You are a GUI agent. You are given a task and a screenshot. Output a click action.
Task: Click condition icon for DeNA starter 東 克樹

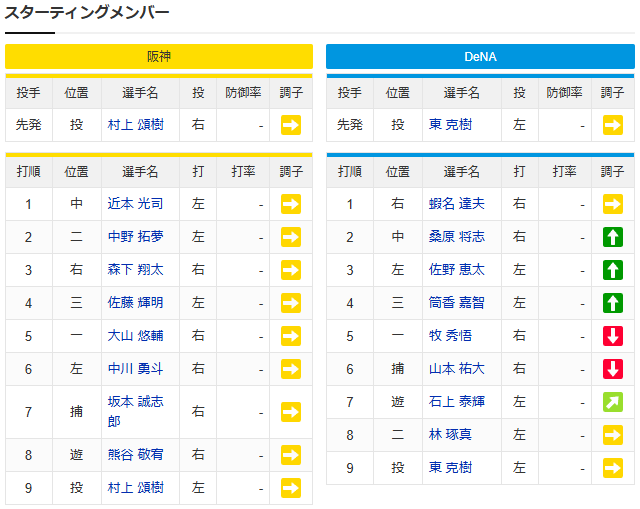[613, 125]
